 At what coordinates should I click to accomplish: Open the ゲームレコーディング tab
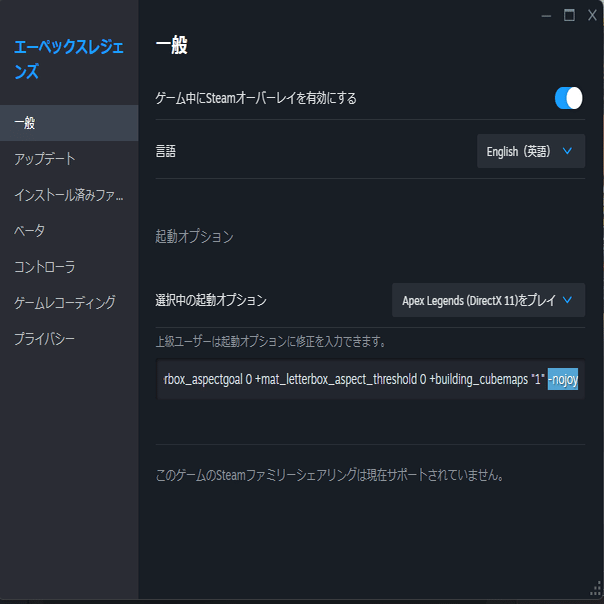click(69, 302)
